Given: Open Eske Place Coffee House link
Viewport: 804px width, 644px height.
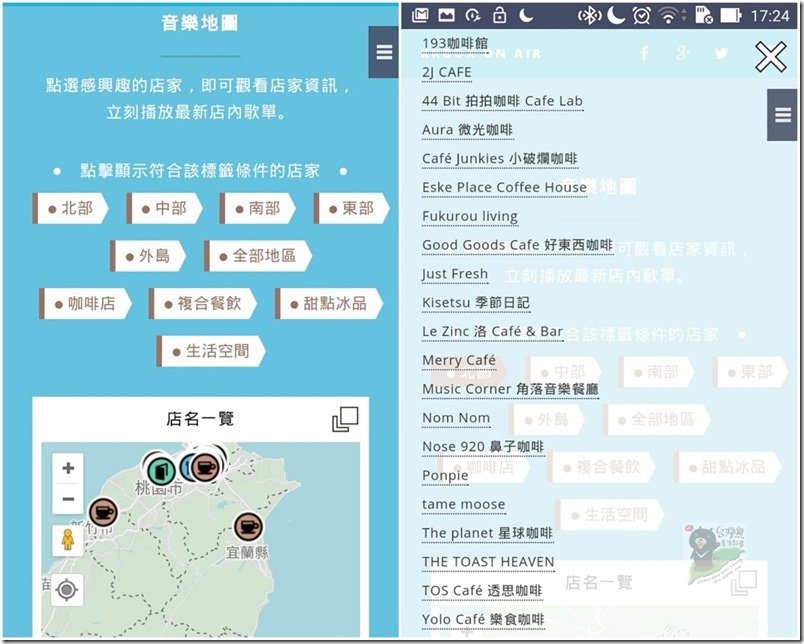Looking at the screenshot, I should pyautogui.click(x=505, y=187).
